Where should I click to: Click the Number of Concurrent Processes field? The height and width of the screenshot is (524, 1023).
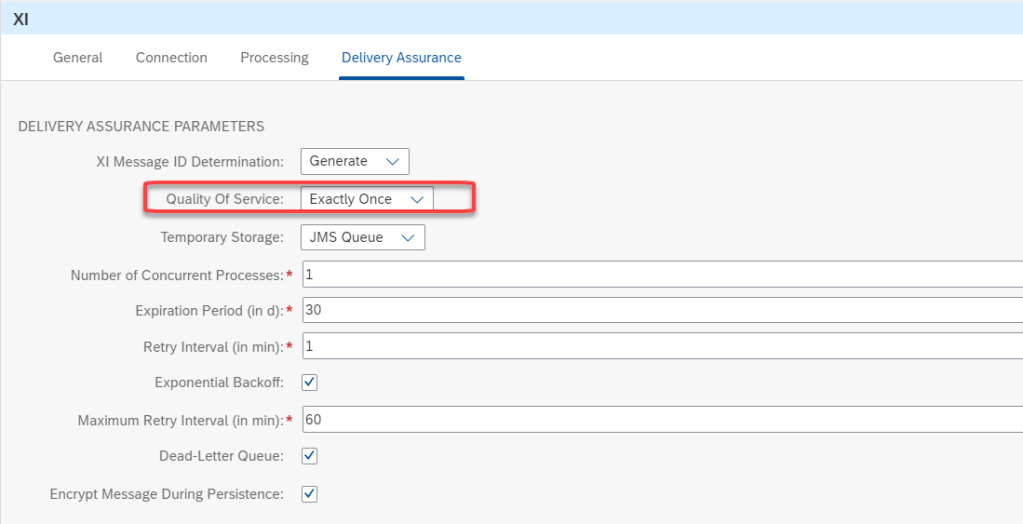coord(660,274)
